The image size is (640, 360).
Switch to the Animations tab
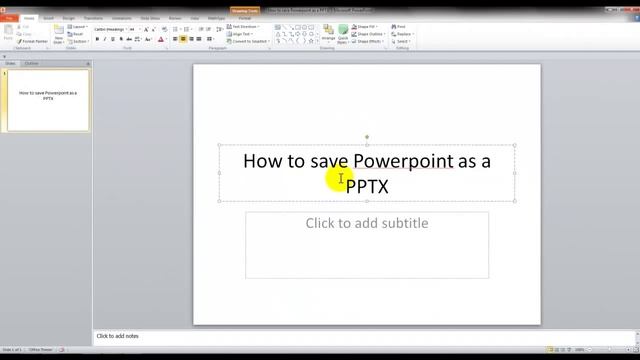point(122,18)
